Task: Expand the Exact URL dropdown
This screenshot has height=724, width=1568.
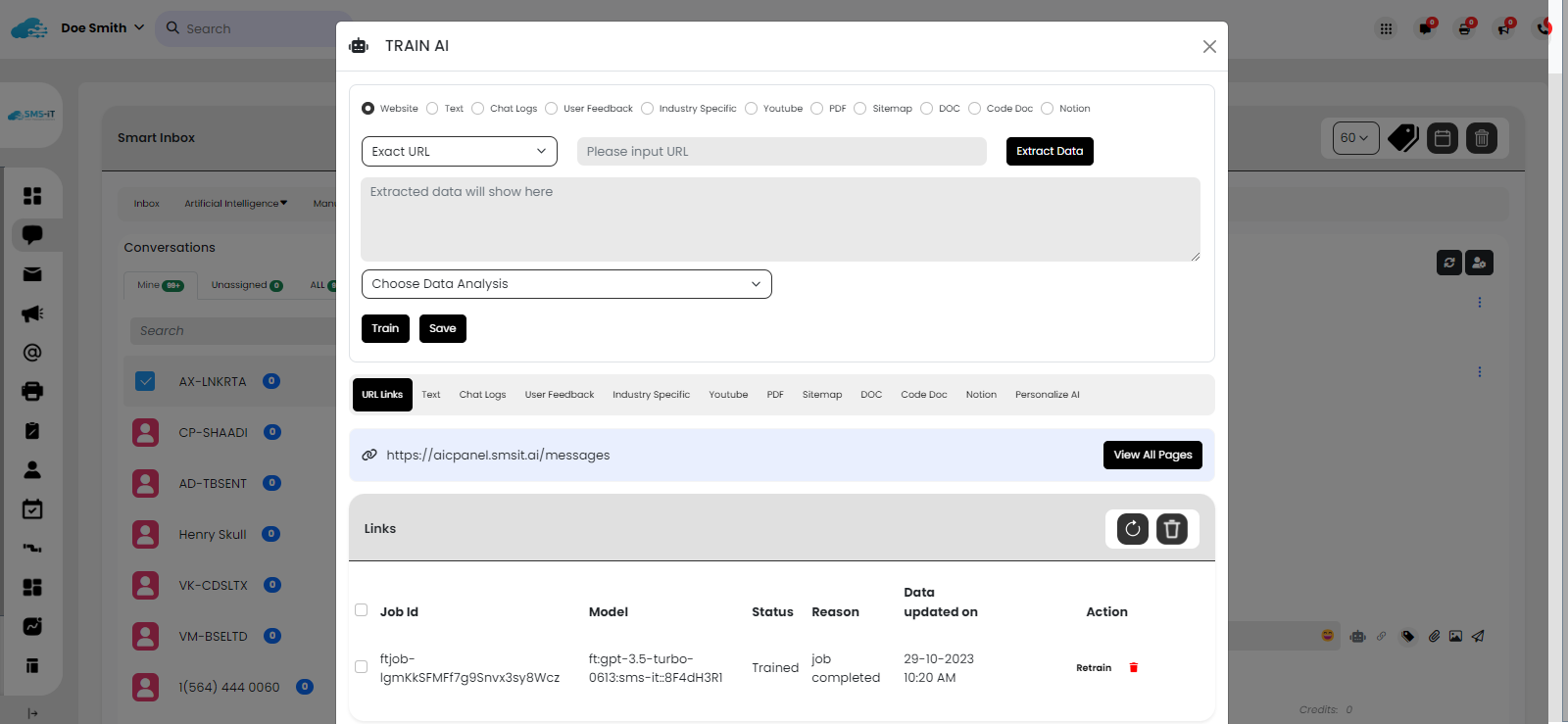Action: (459, 152)
